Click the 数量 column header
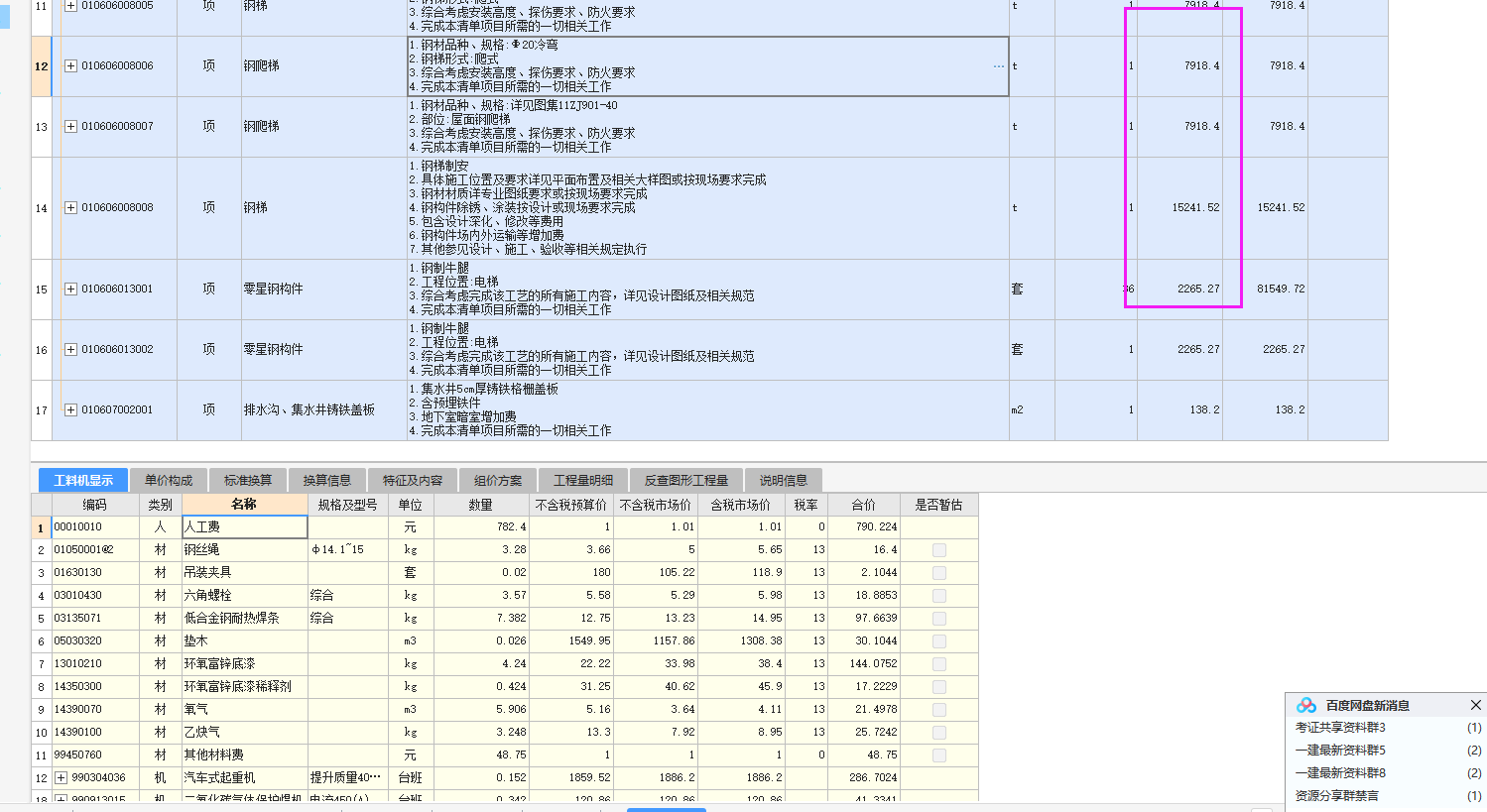This screenshot has height=812, width=1487. click(481, 505)
